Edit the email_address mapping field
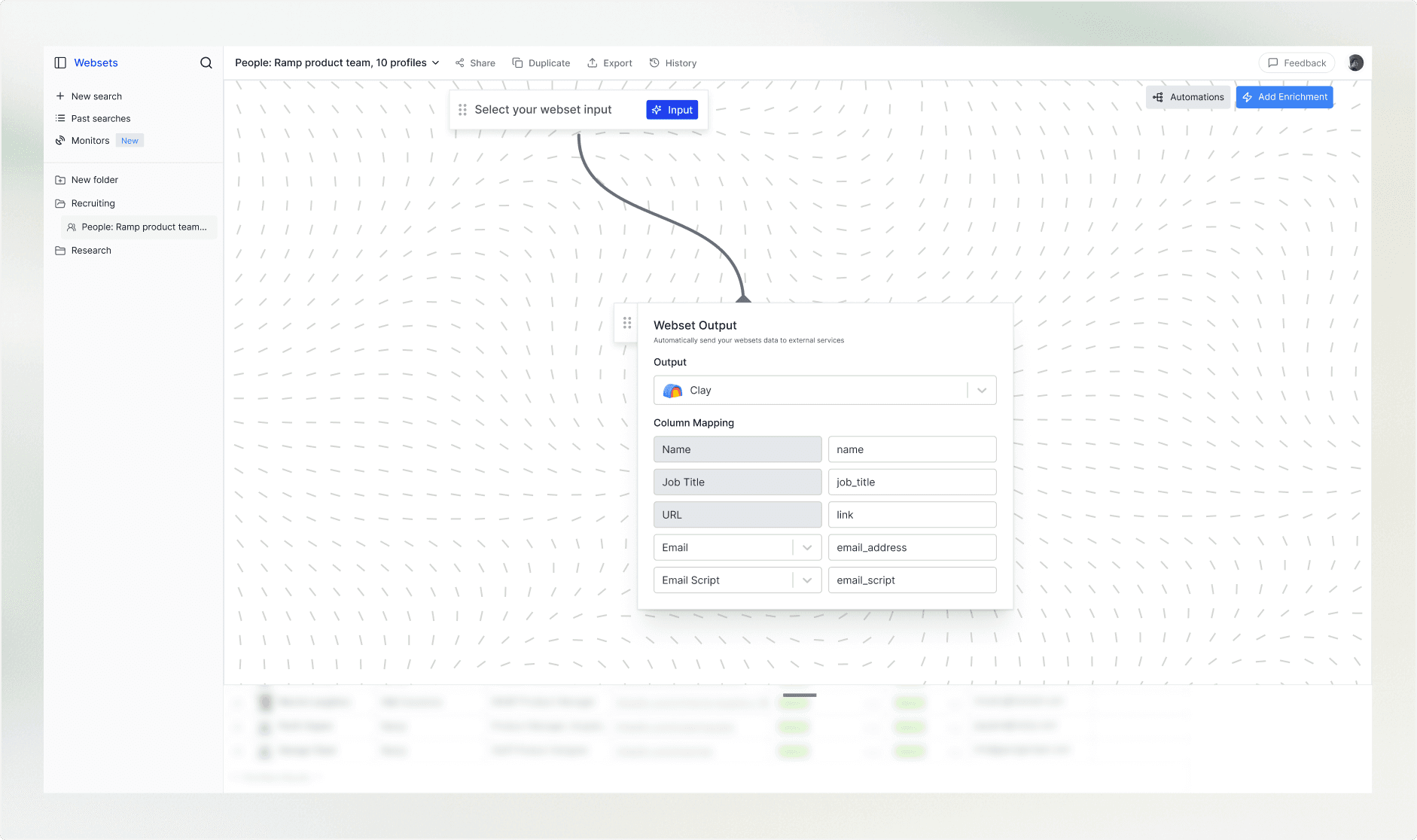Screen dimensions: 1417x840 [913, 548]
